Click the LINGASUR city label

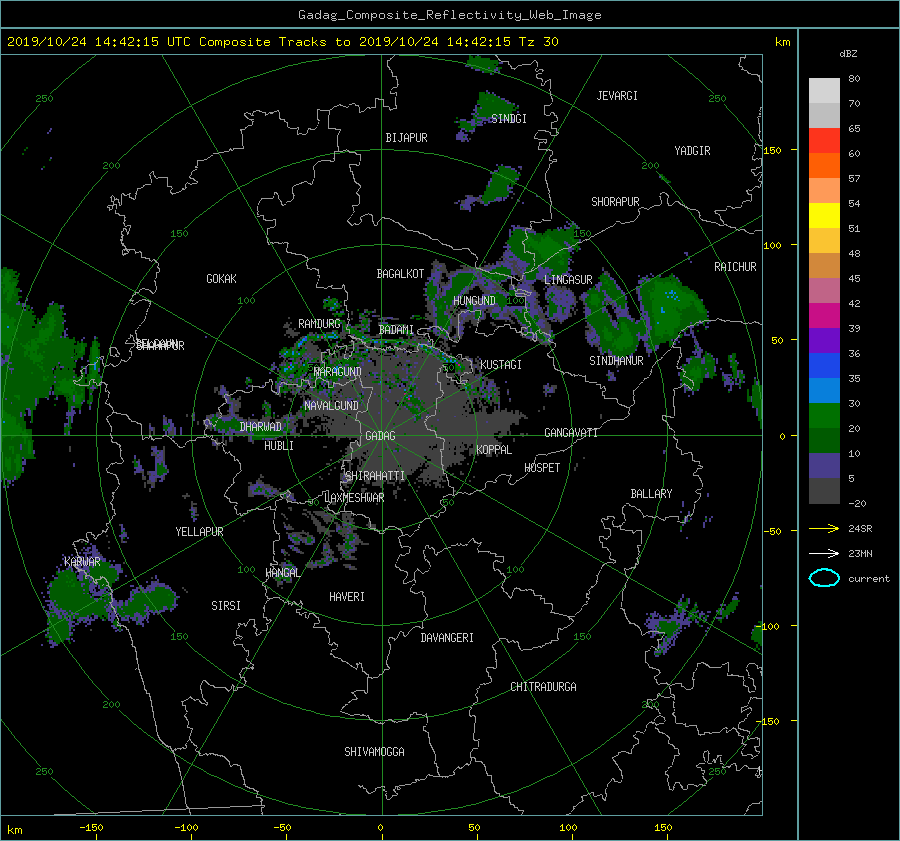point(568,280)
